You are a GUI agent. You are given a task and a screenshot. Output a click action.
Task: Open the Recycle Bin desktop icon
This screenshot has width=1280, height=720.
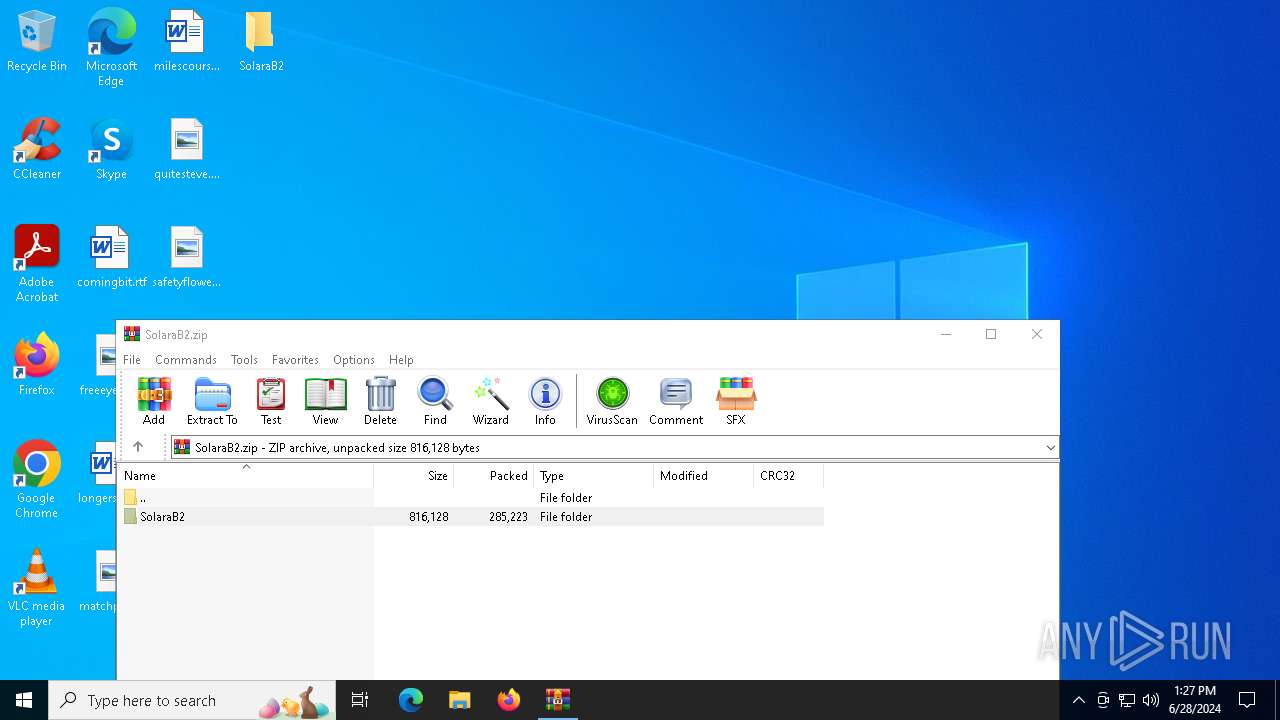pos(37,42)
